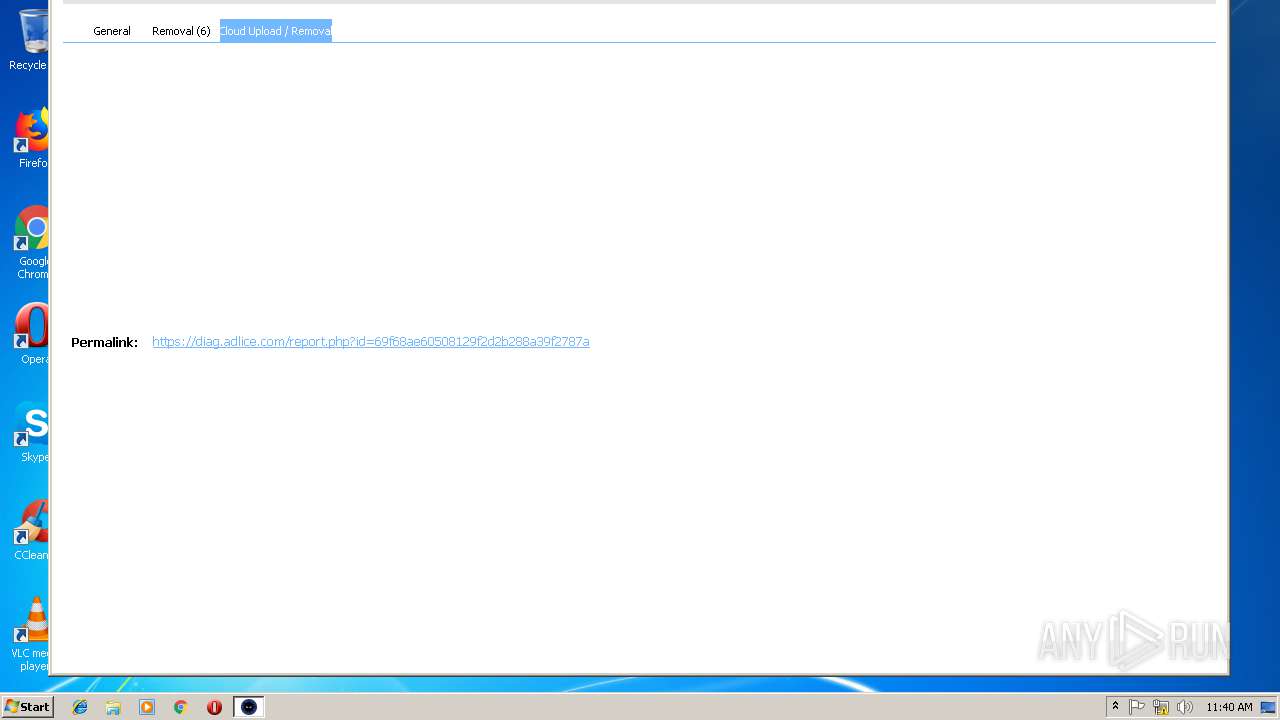Open Opera browser taskbar icon
The image size is (1280, 720).
click(214, 707)
